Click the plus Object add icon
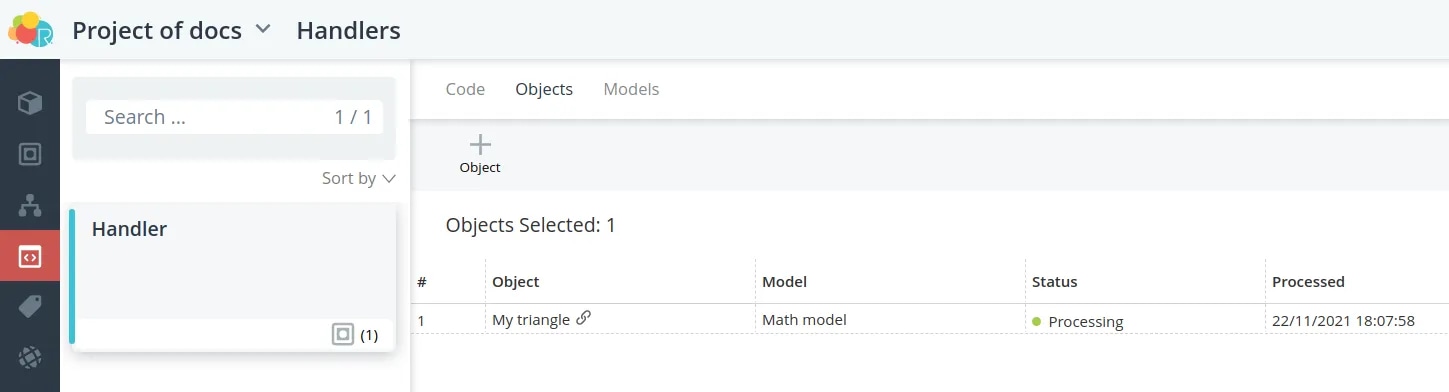 [x=480, y=145]
